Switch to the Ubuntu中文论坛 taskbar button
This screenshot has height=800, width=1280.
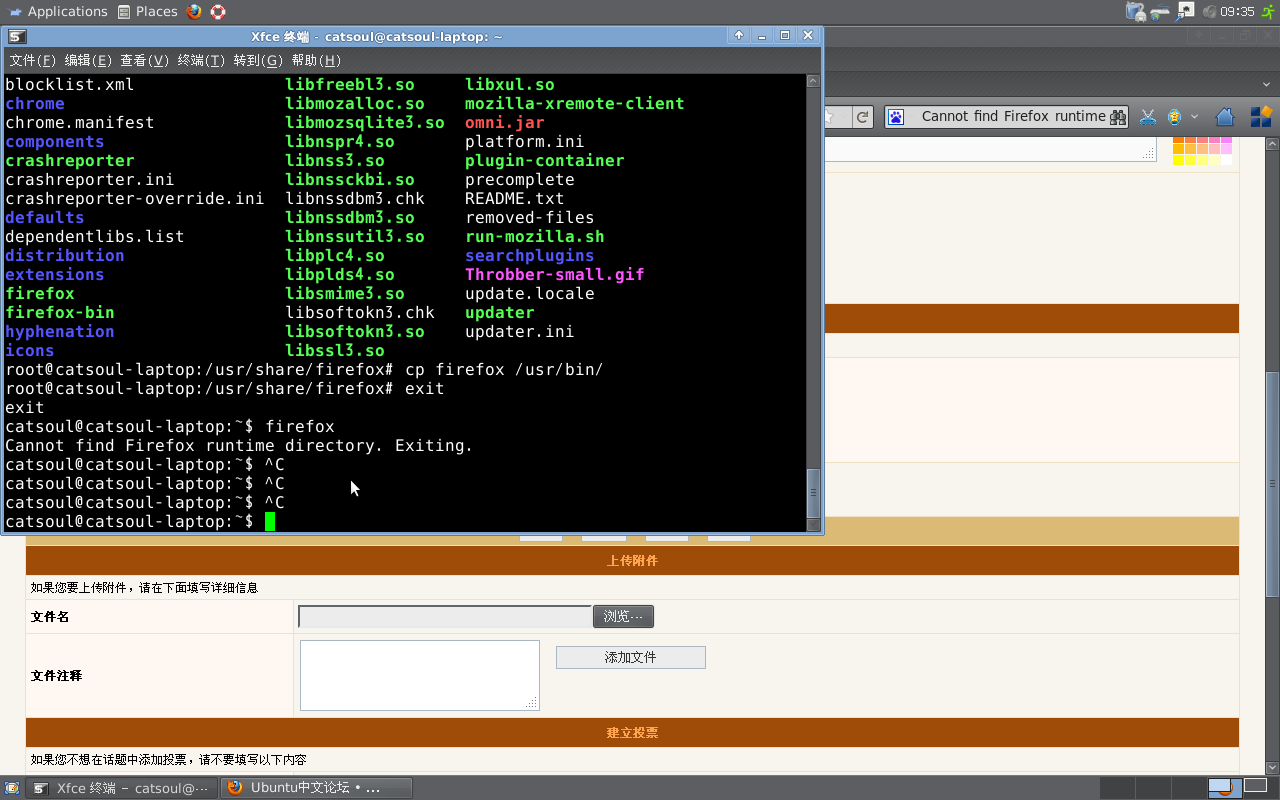point(316,788)
